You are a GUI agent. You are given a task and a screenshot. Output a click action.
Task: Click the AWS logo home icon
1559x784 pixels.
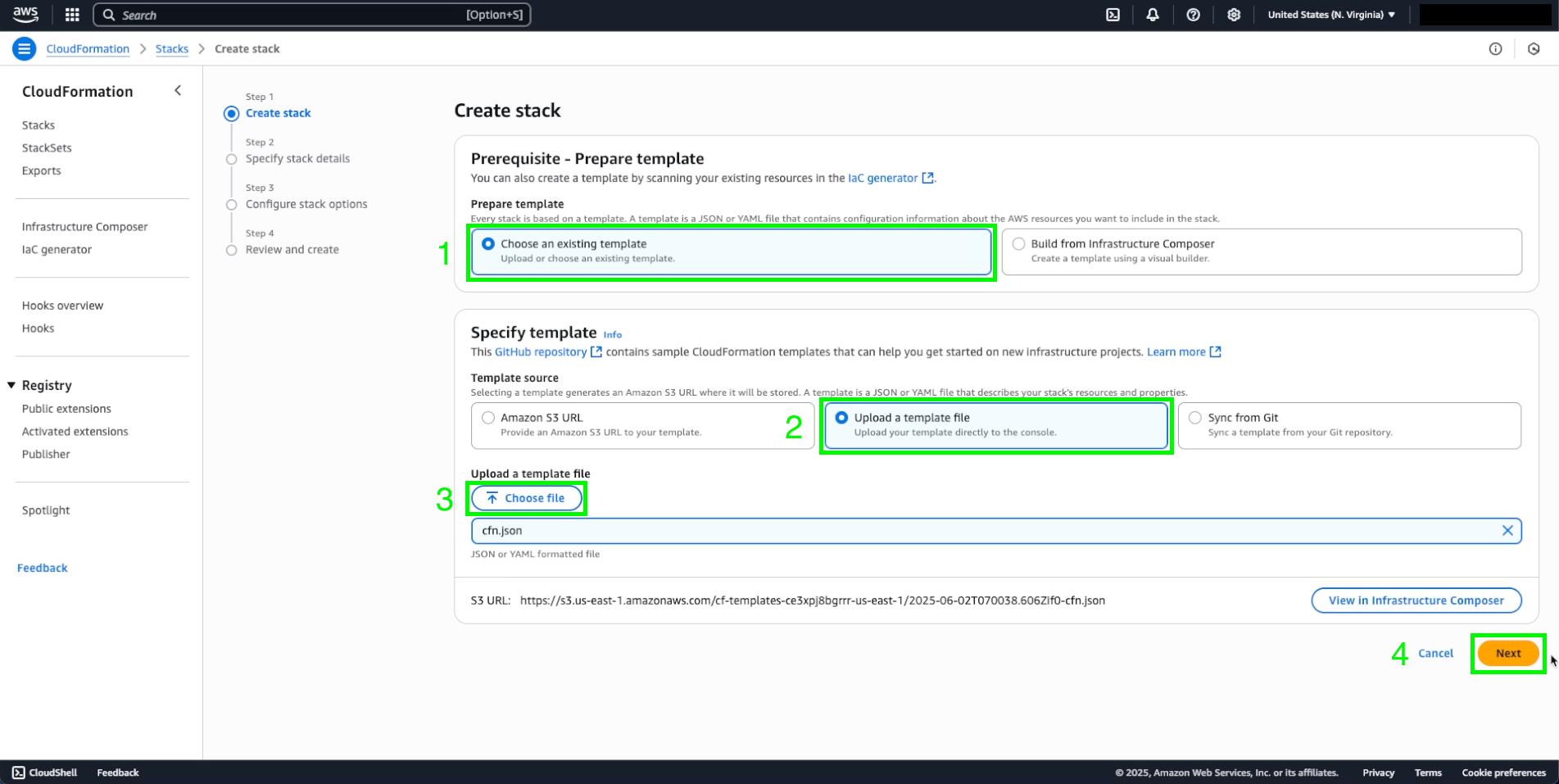[25, 14]
